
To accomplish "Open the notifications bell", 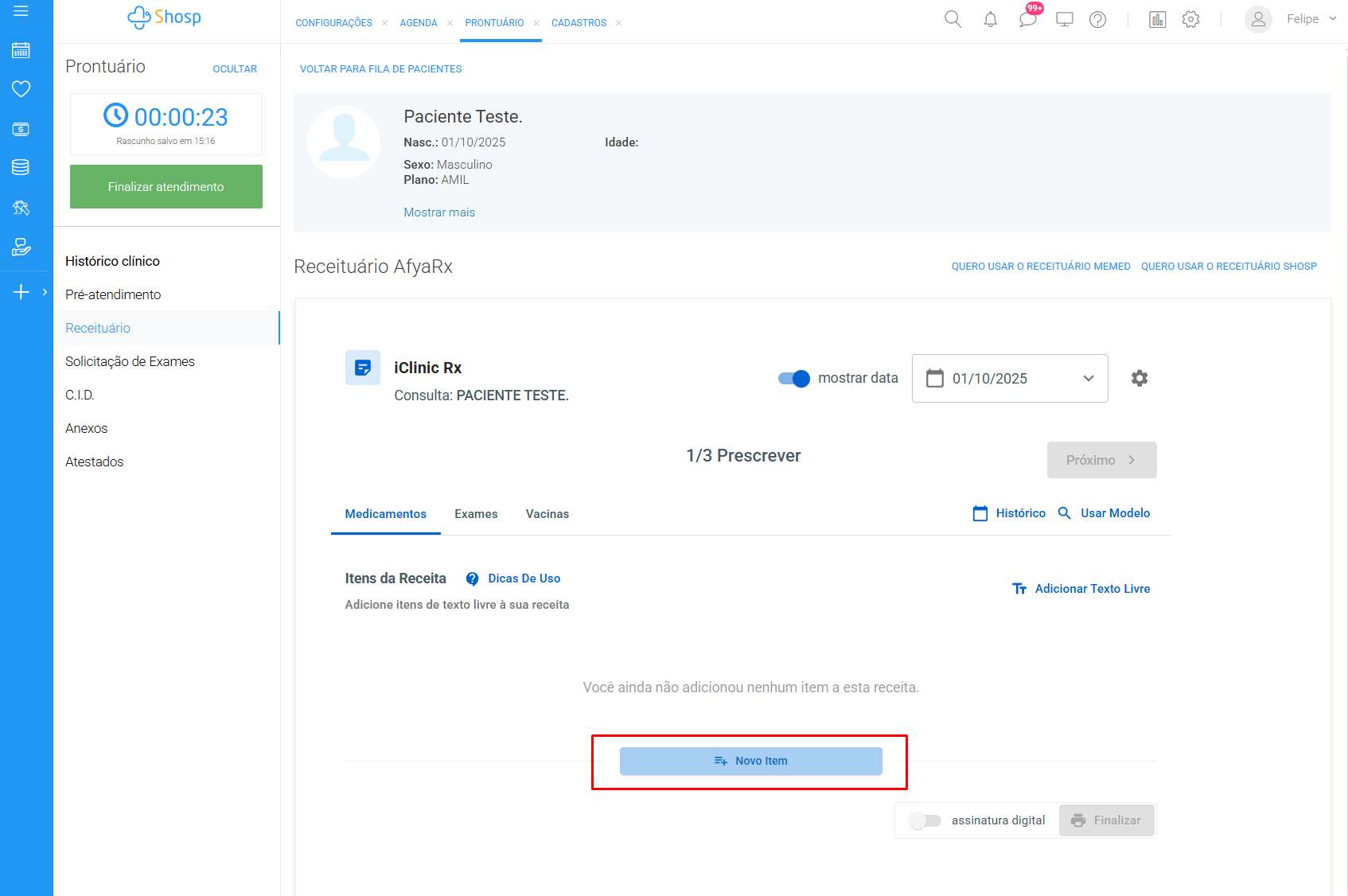I will tap(990, 20).
